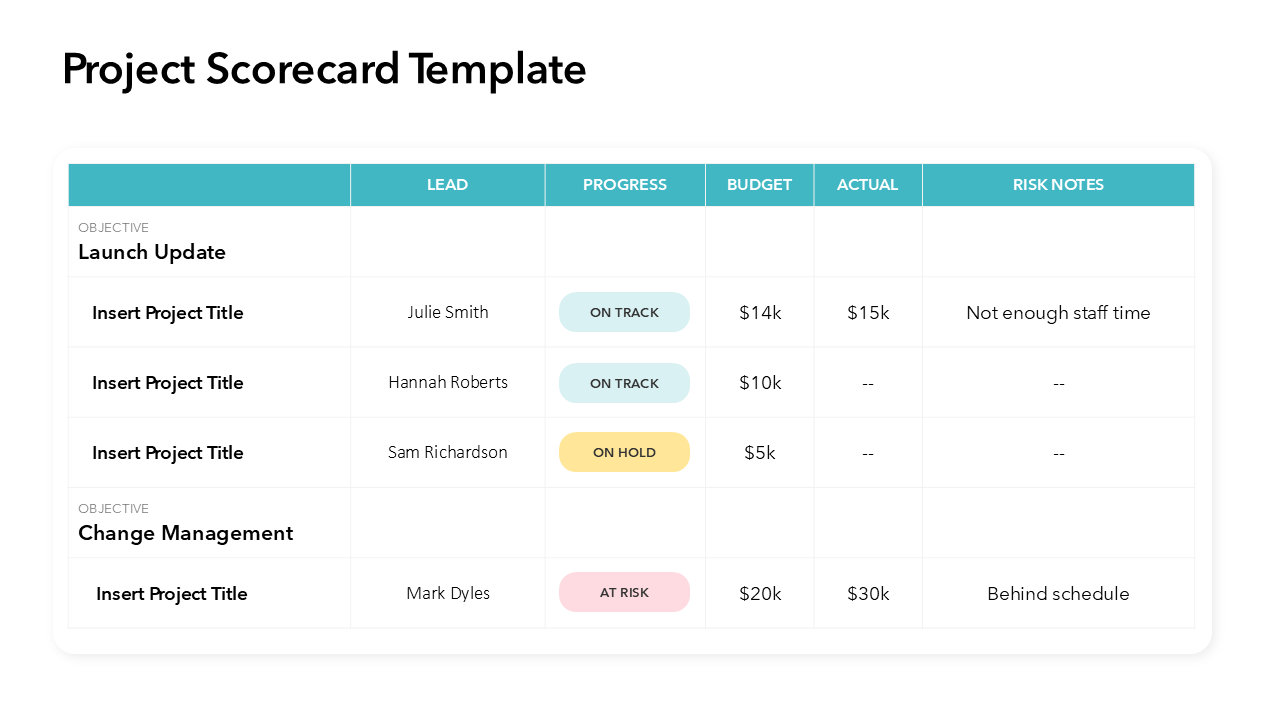Select the $14k budget cell
The width and height of the screenshot is (1280, 720).
(x=760, y=313)
